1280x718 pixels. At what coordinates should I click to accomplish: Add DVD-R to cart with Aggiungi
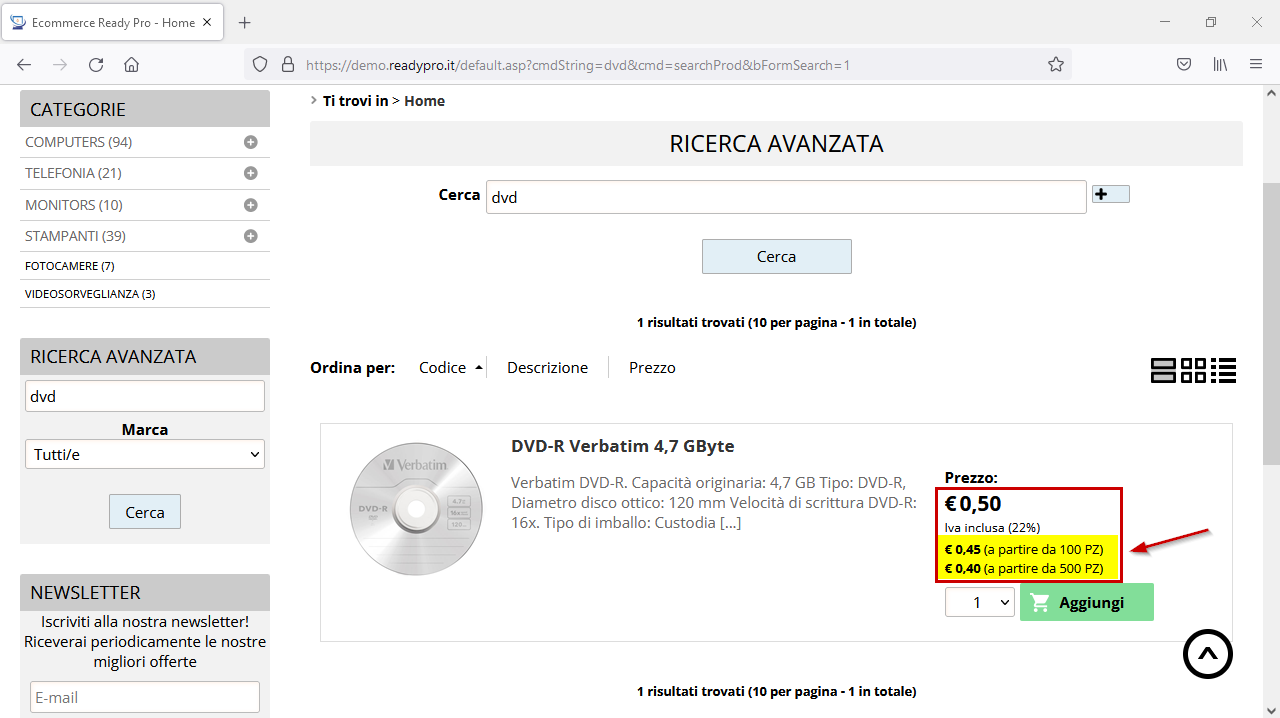(x=1087, y=602)
